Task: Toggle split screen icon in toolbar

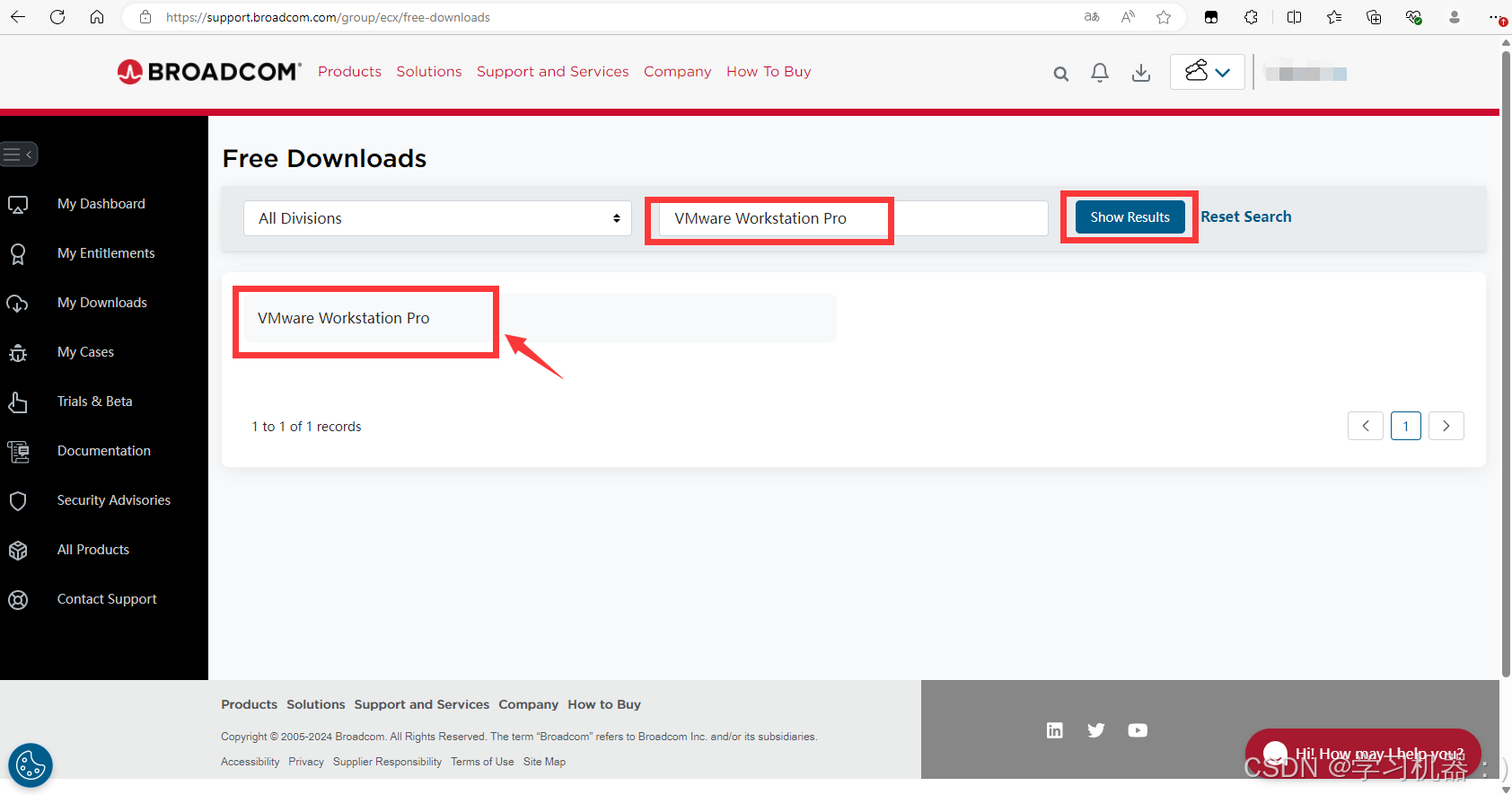Action: pos(1294,17)
